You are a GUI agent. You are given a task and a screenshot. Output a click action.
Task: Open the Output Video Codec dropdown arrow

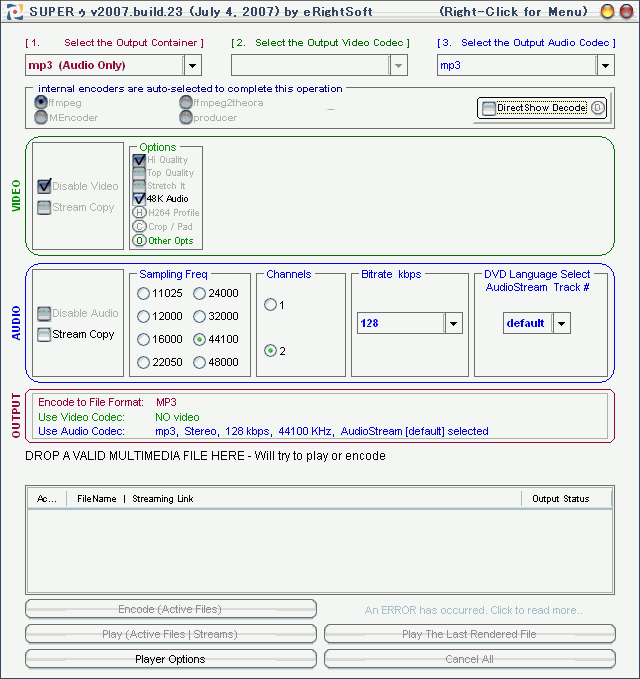coord(398,65)
